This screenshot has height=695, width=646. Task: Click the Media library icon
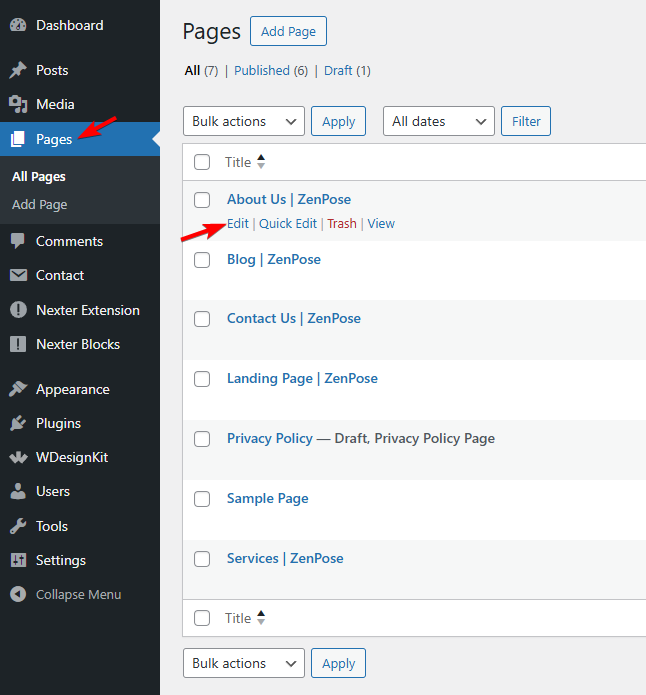[18, 104]
